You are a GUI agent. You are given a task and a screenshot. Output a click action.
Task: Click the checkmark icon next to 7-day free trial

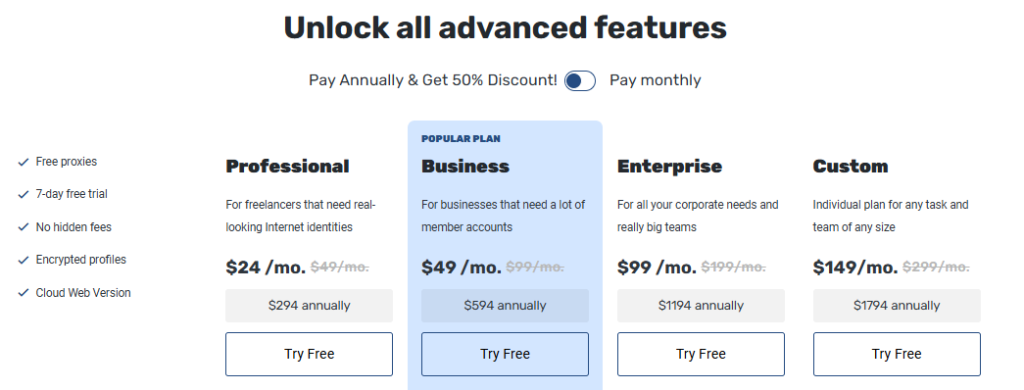pyautogui.click(x=24, y=195)
